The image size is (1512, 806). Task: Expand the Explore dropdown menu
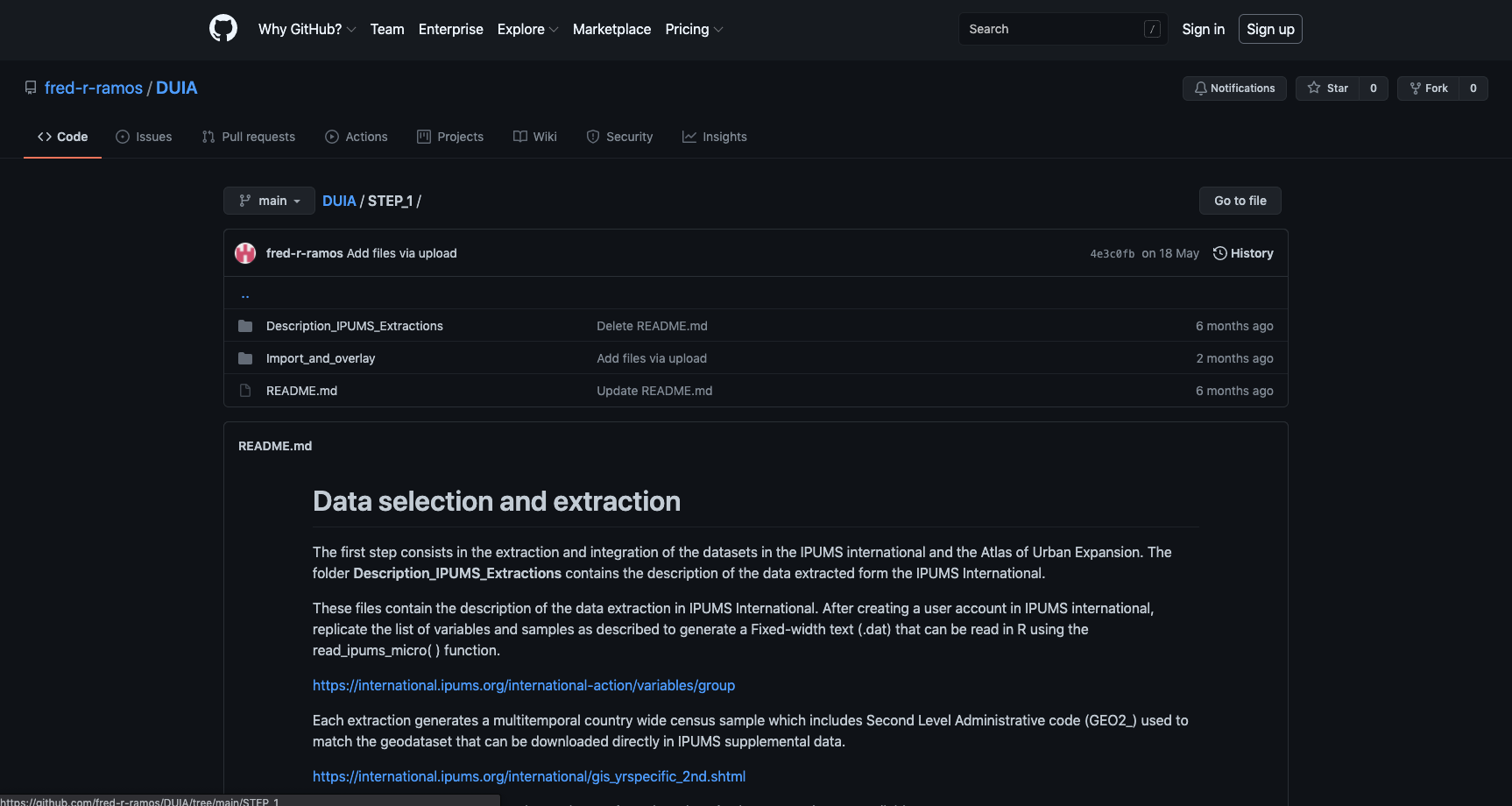[x=527, y=29]
